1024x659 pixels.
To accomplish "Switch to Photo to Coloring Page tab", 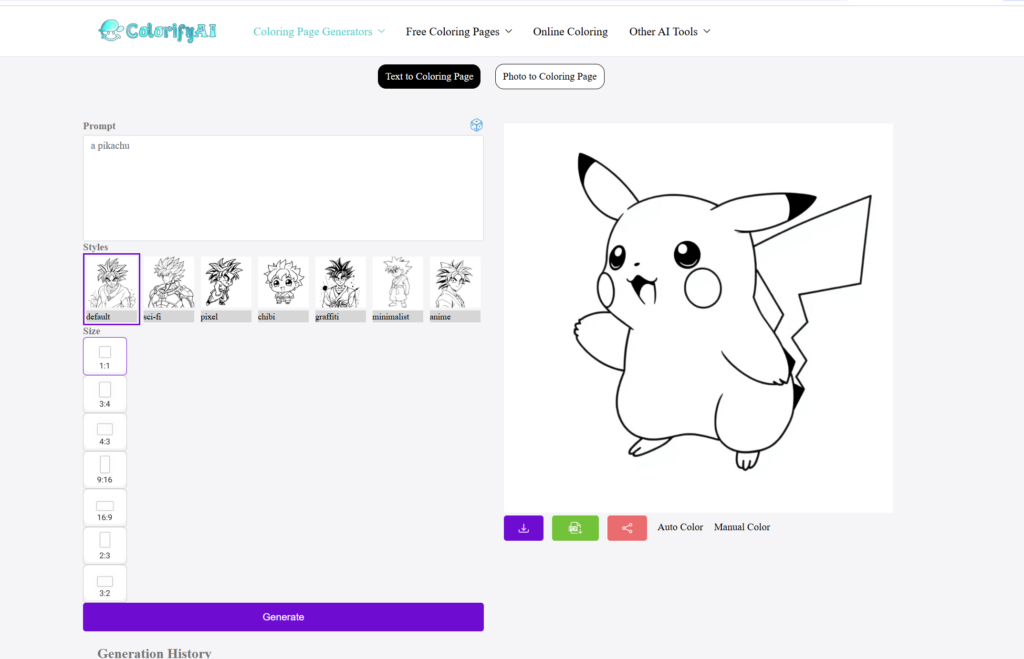I will (549, 76).
